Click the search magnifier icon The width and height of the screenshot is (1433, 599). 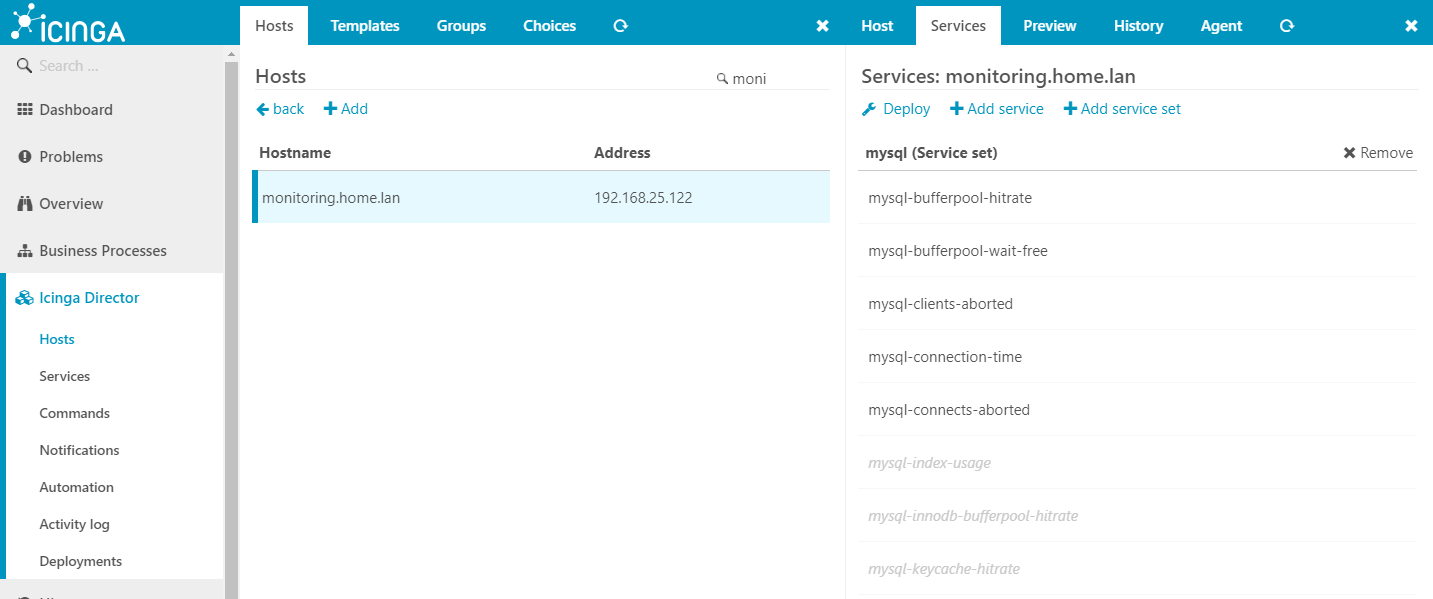click(x=24, y=65)
